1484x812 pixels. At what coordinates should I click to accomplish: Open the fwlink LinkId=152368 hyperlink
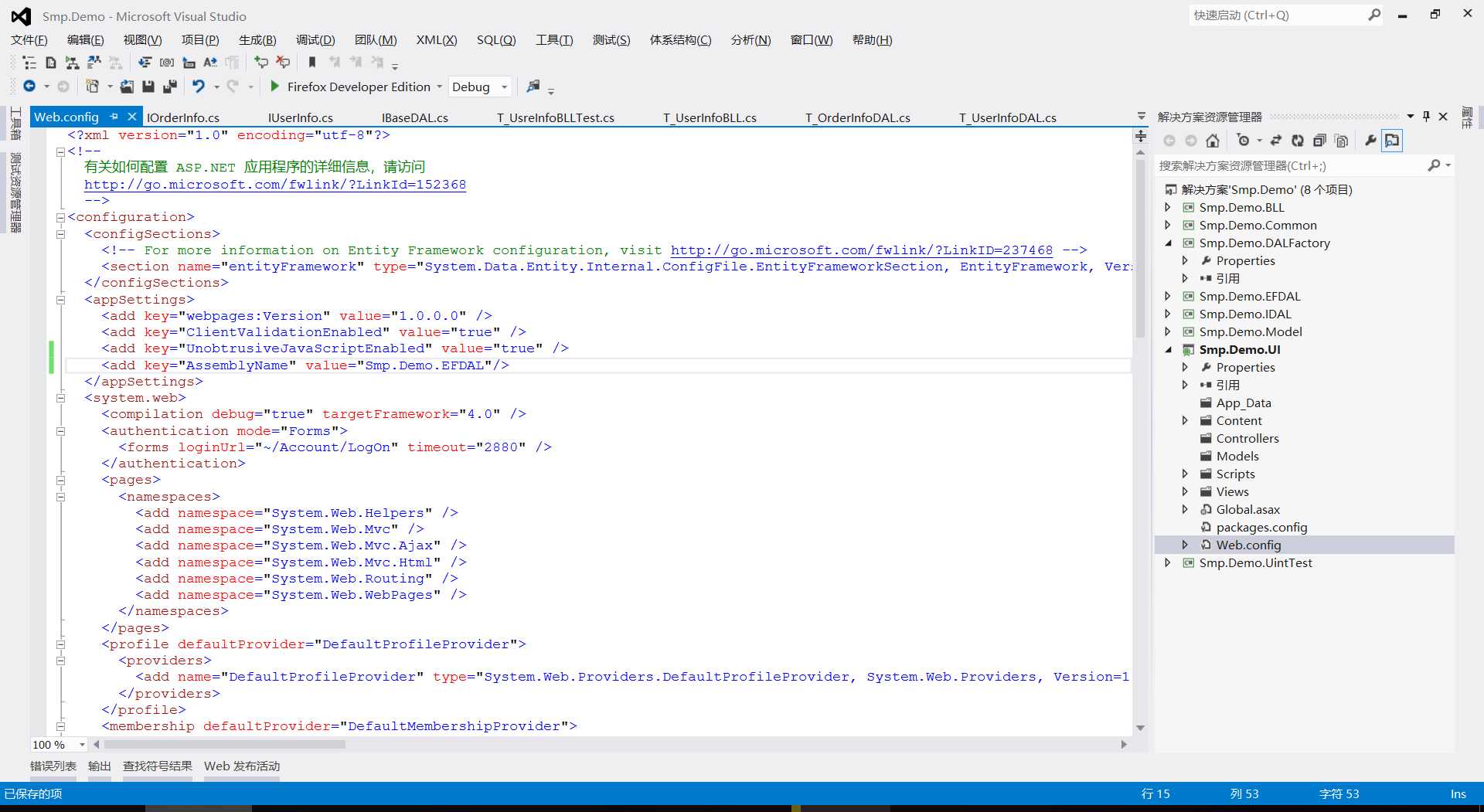click(275, 185)
